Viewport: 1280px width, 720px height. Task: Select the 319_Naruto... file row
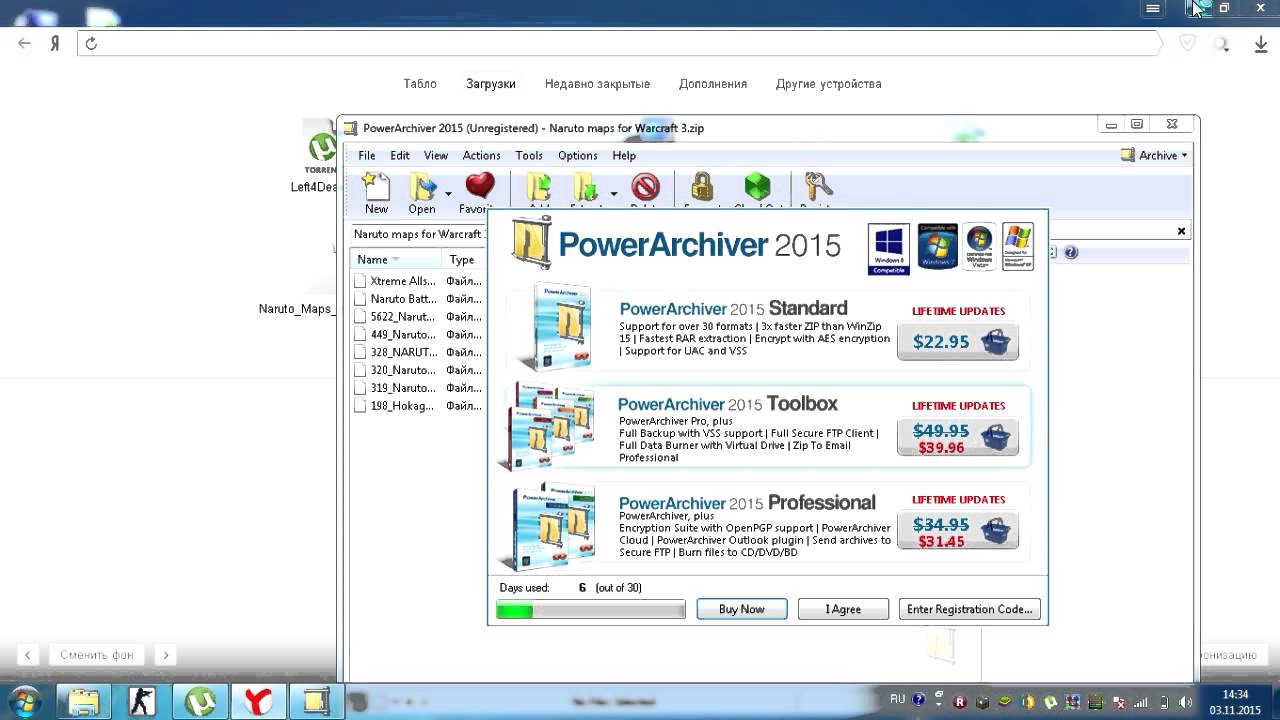pyautogui.click(x=418, y=388)
